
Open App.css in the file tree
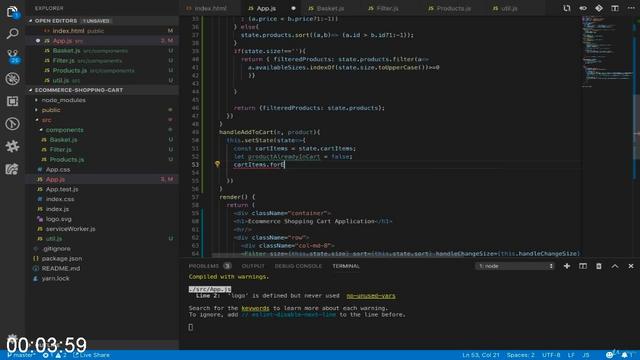[x=103, y=169]
